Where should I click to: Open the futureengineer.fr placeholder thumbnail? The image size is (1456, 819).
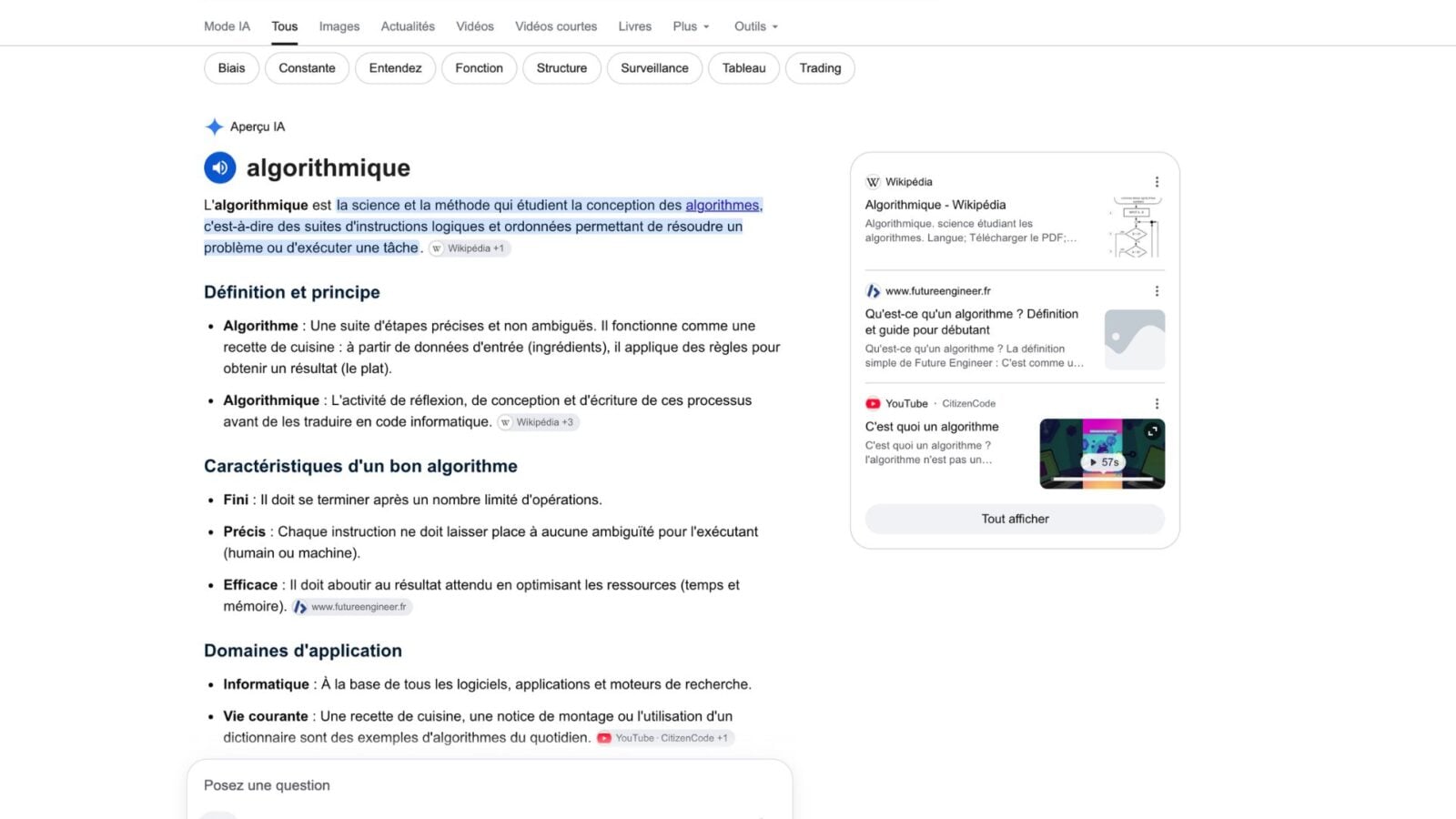tap(1135, 339)
